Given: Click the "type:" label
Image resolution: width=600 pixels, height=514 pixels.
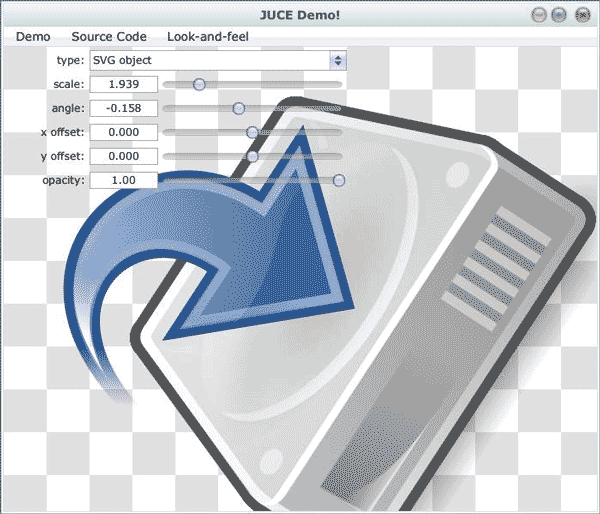Looking at the screenshot, I should pos(70,60).
